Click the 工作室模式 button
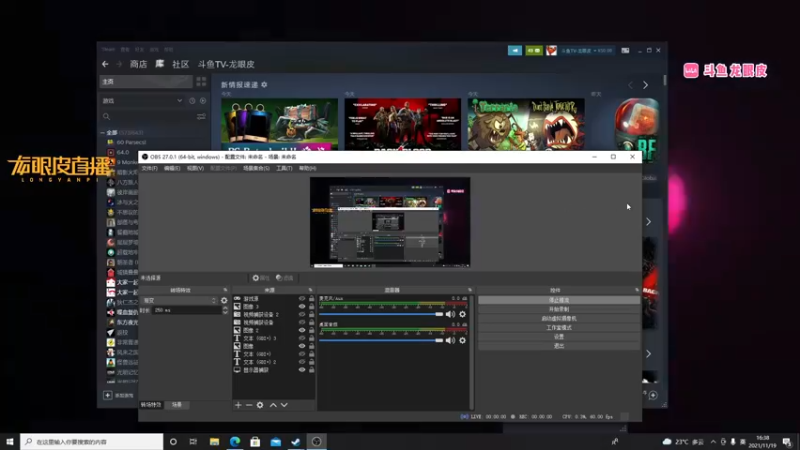The image size is (800, 450). click(559, 328)
